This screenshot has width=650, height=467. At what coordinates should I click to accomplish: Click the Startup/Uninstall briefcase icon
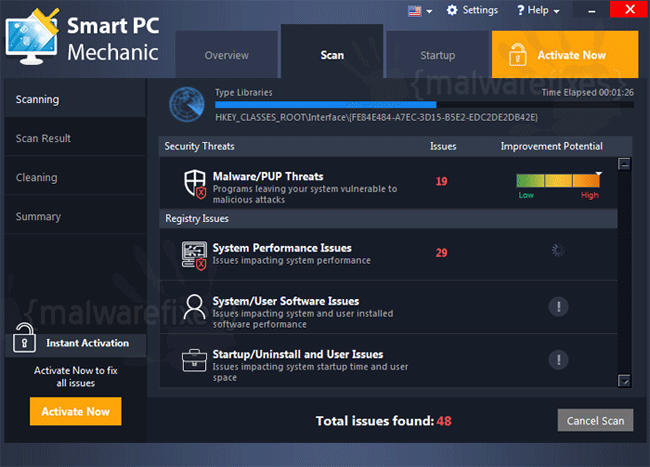coord(194,360)
